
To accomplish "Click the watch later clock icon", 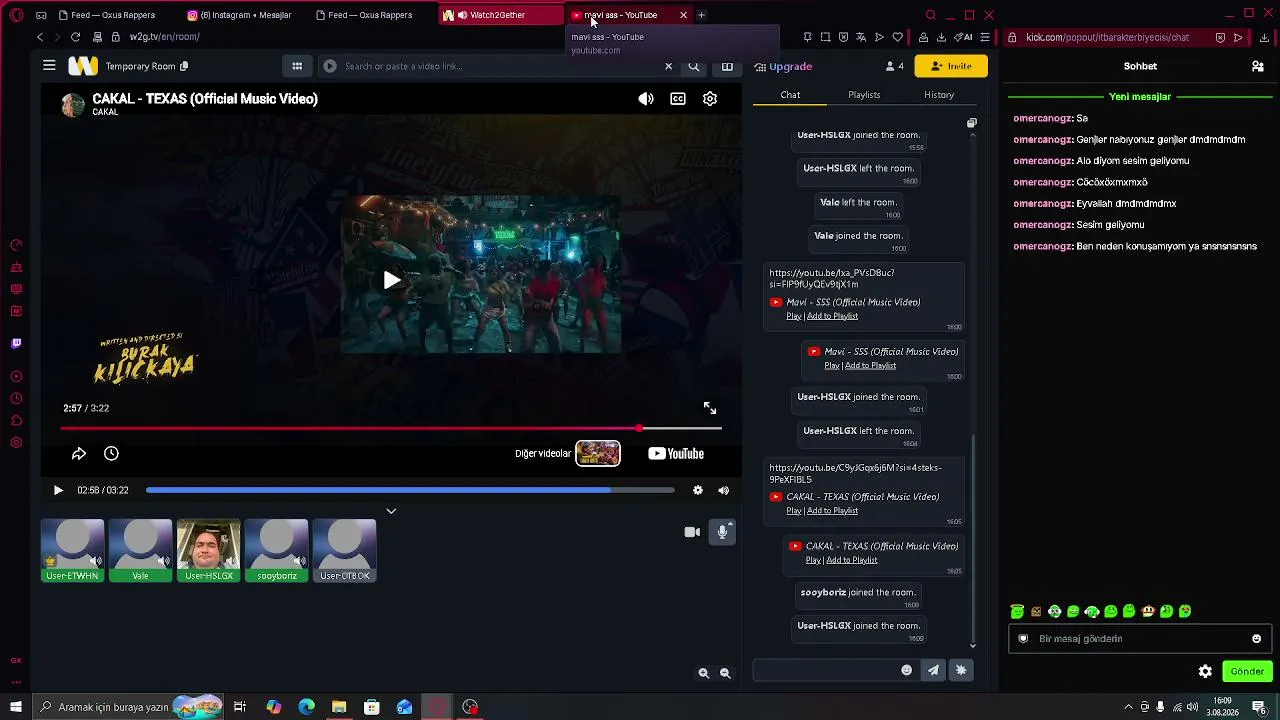I will coord(111,454).
